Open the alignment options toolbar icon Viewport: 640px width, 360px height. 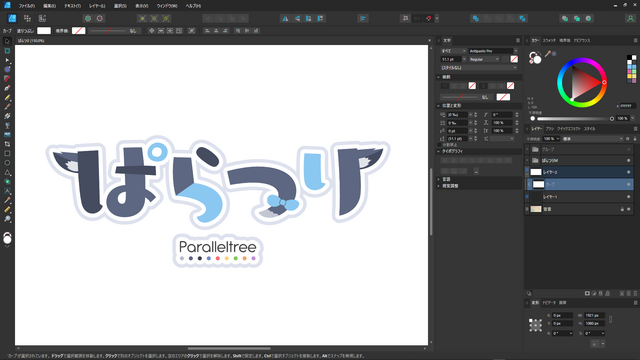pos(363,18)
